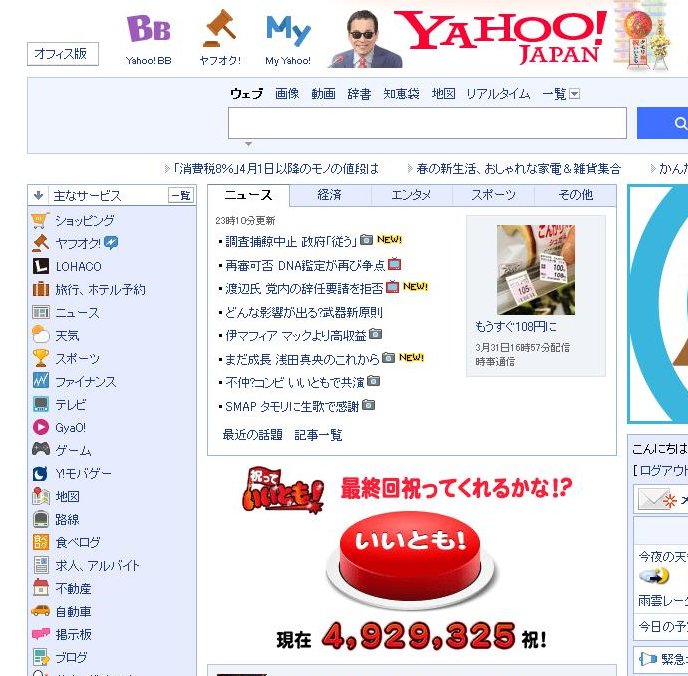The width and height of the screenshot is (688, 676).
Task: Click the Yahoo! JAPAN logo
Action: (x=500, y=37)
